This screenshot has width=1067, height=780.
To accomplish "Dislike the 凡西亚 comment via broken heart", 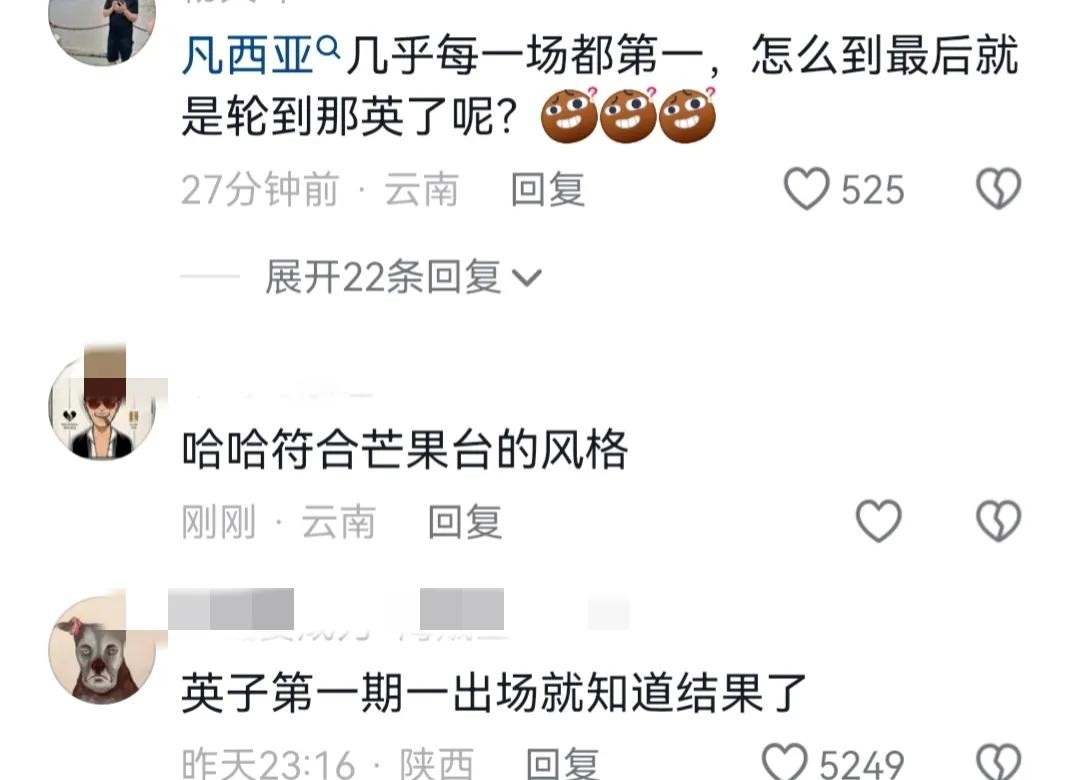I will pos(998,189).
